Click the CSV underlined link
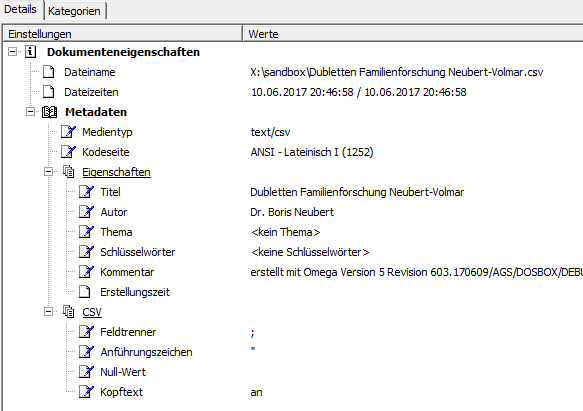583x411 pixels. coord(92,312)
